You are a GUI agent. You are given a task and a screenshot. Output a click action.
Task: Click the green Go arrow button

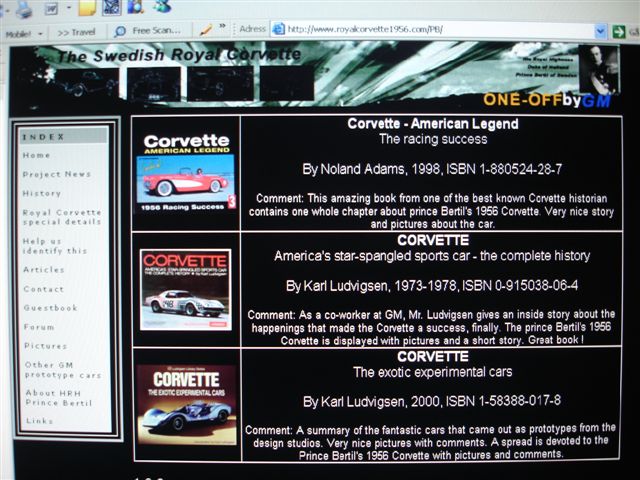(618, 31)
